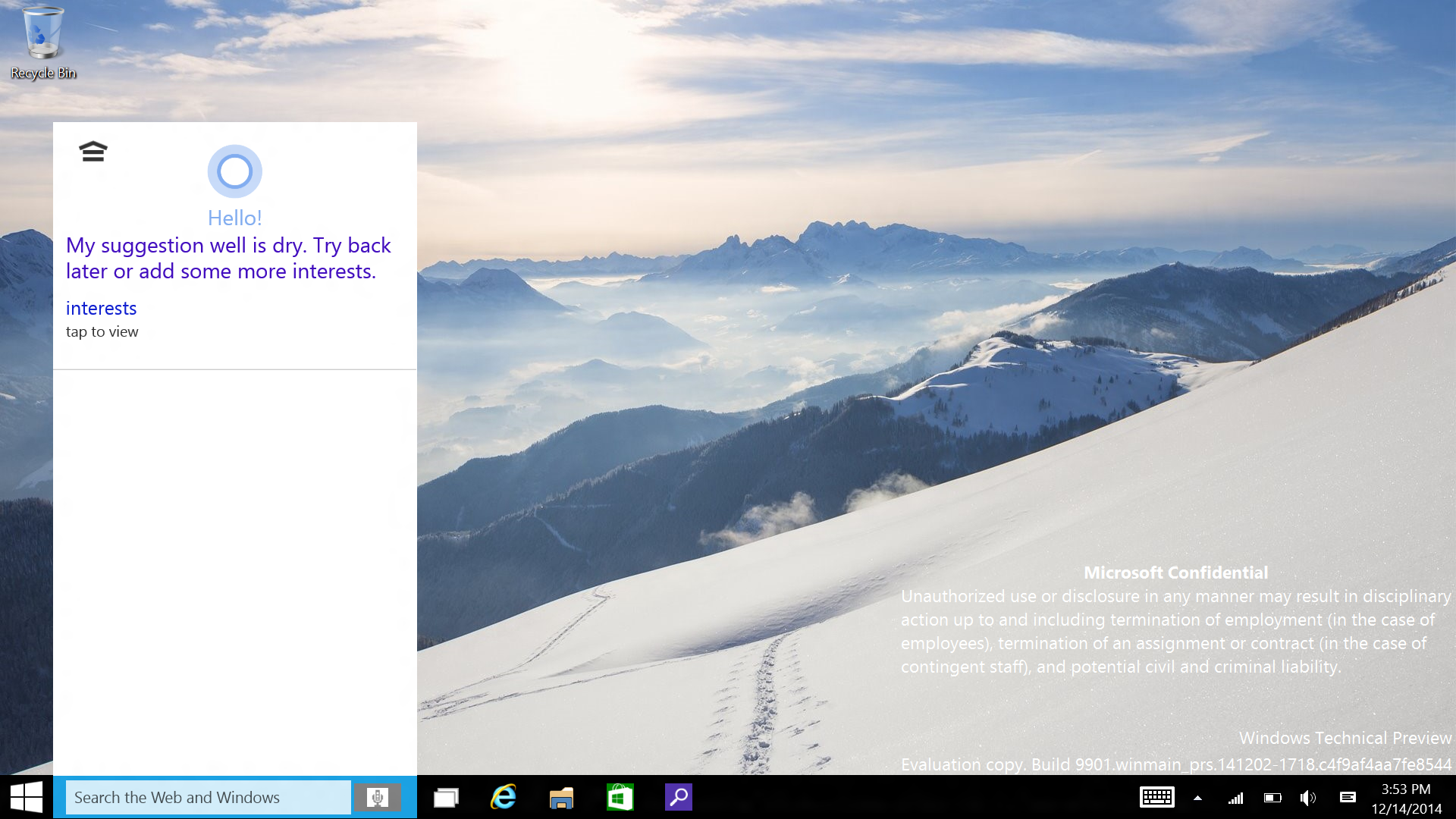Click the battery status tray icon
This screenshot has width=1456, height=819.
[1272, 797]
